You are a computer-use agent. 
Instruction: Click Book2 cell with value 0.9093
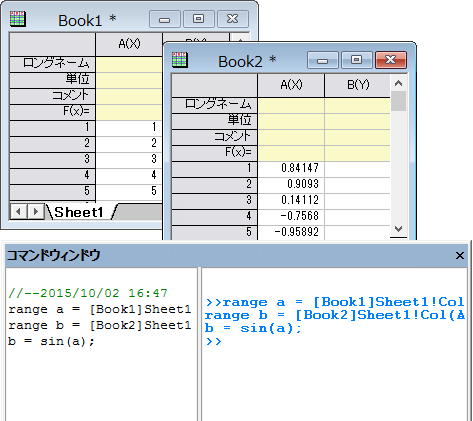click(x=291, y=185)
